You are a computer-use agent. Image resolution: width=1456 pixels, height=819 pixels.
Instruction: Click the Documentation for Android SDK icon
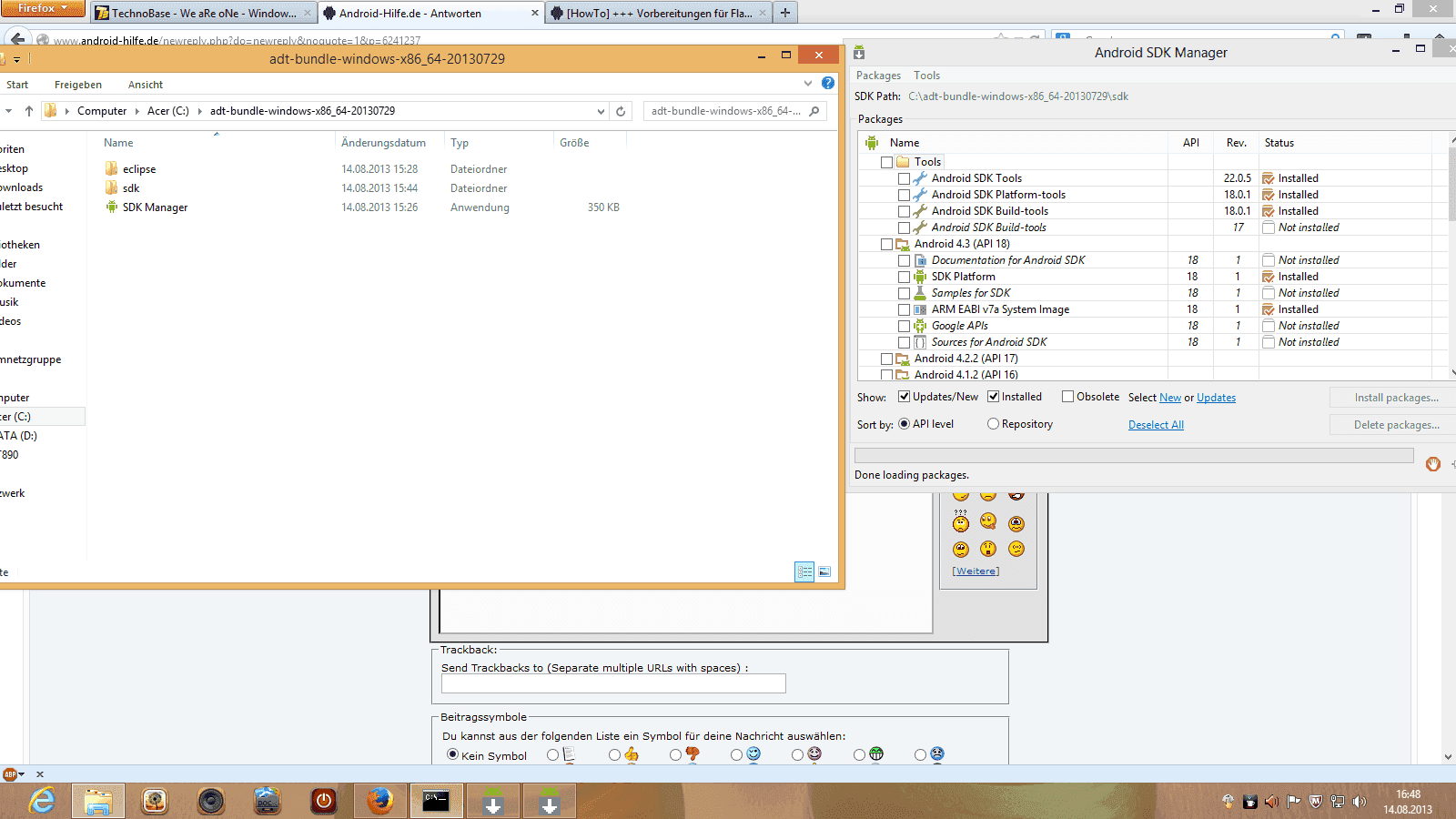[x=920, y=260]
